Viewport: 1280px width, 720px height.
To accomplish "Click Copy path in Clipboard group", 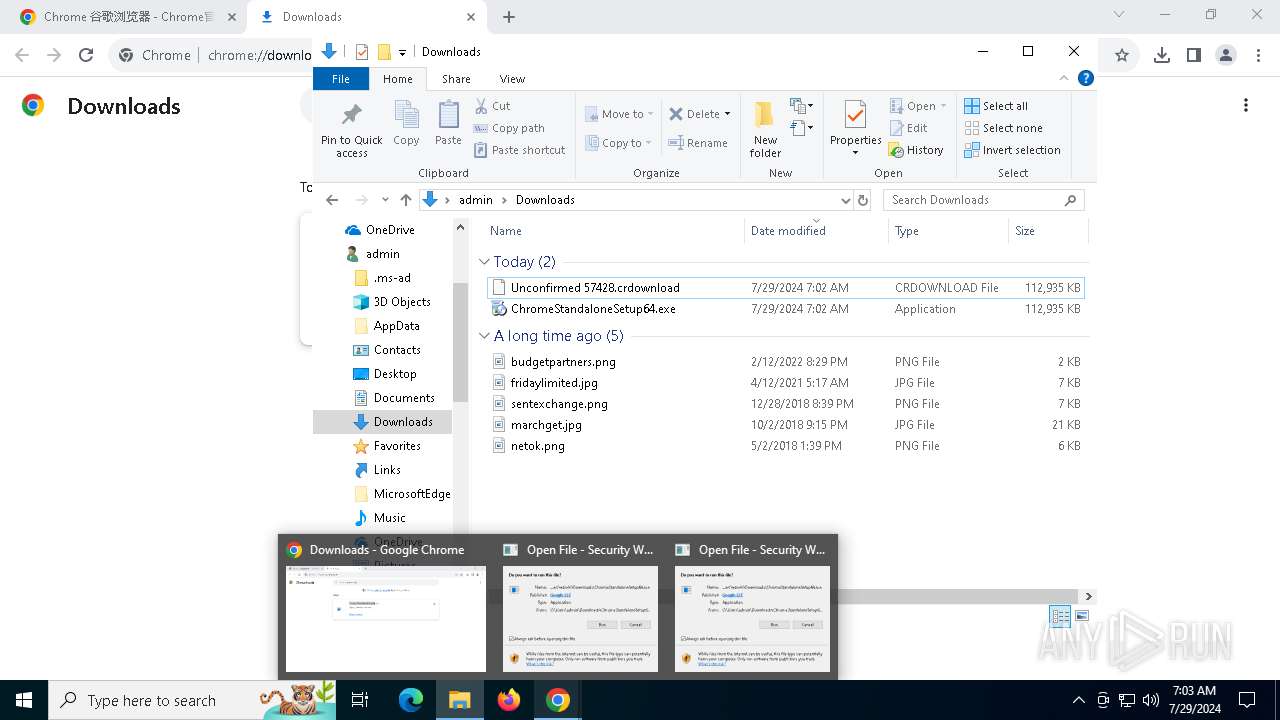I will (509, 128).
